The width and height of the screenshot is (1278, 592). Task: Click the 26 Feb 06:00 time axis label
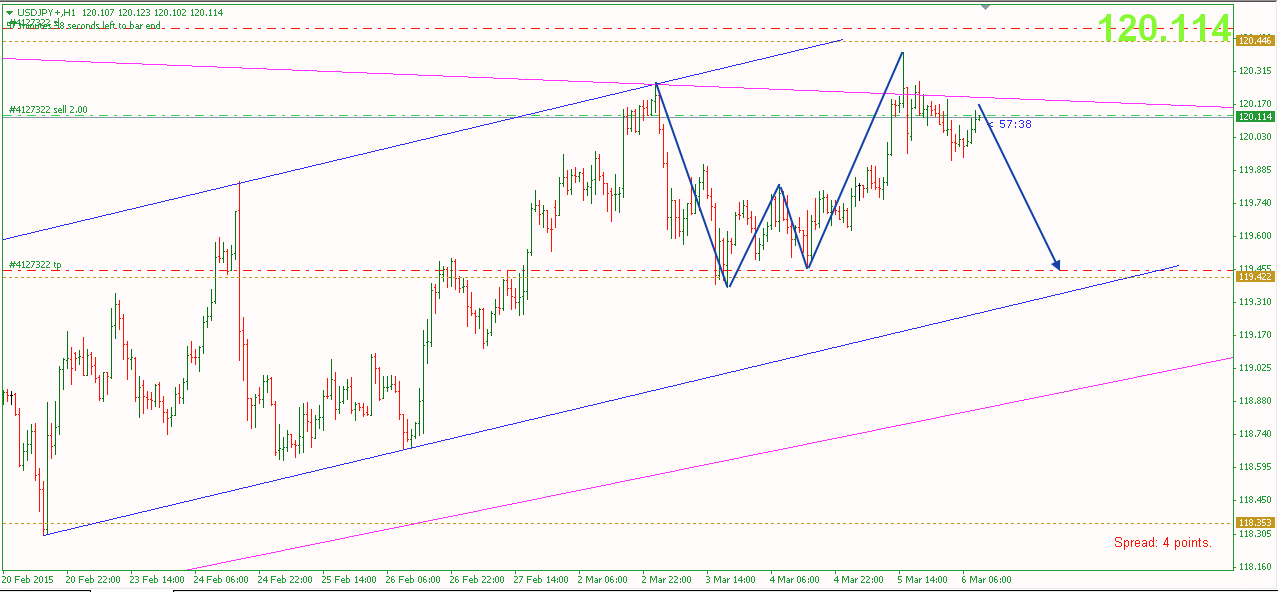point(412,579)
